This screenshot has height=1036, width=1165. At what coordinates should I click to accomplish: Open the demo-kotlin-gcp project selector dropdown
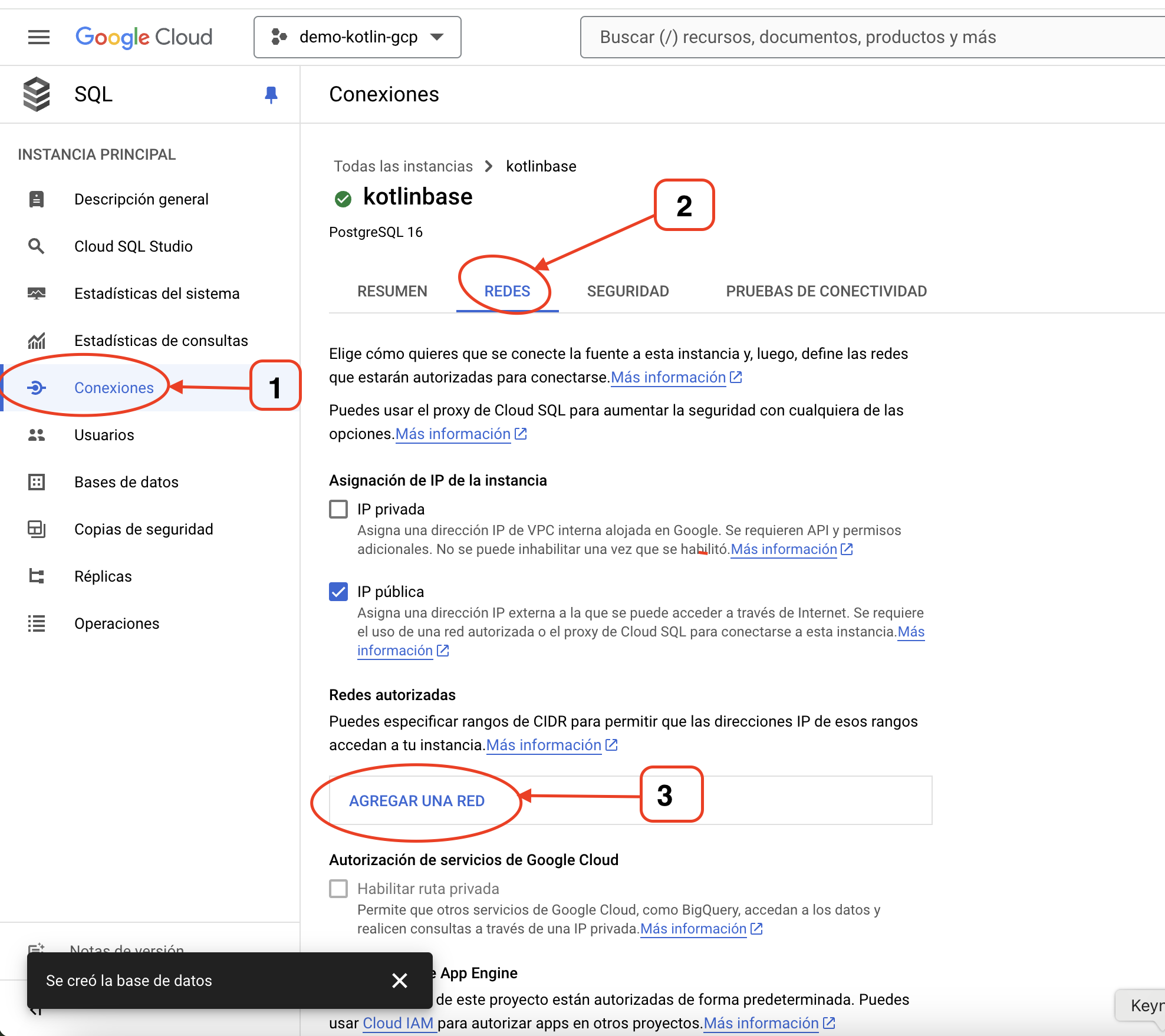coord(357,37)
